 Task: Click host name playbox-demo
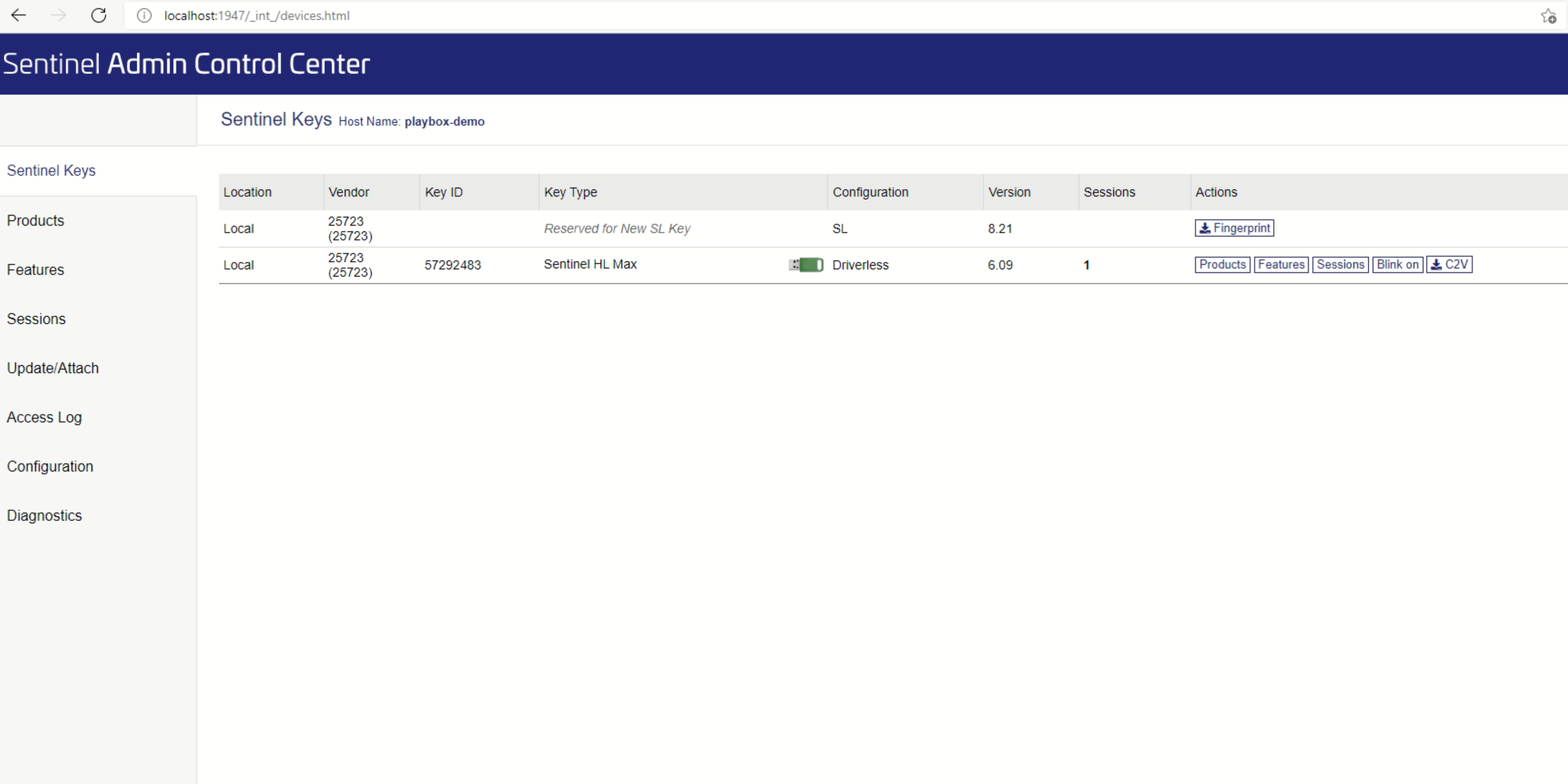[x=444, y=122]
